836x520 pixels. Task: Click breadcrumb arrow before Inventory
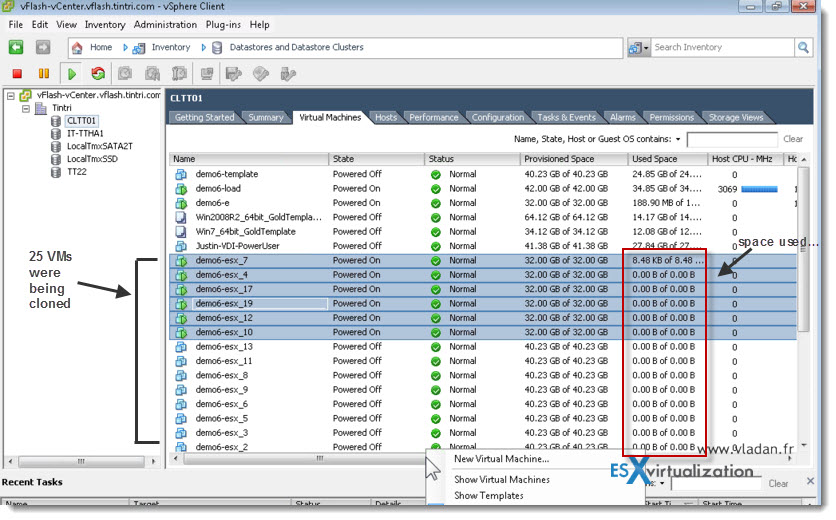coord(125,47)
